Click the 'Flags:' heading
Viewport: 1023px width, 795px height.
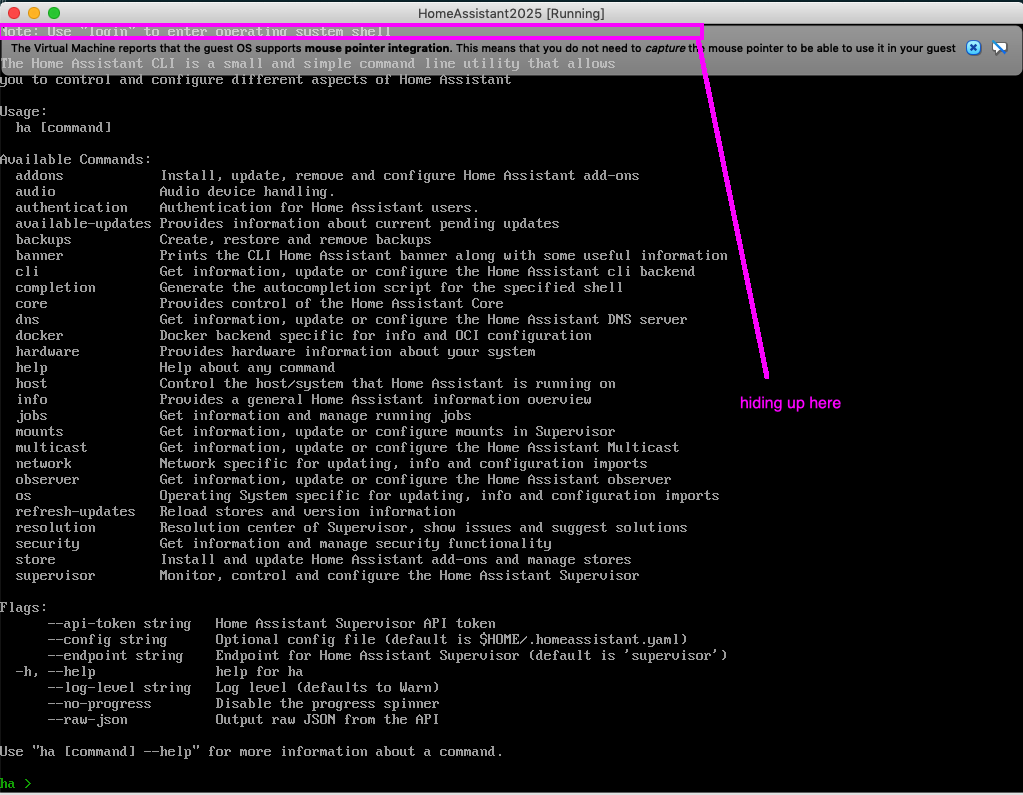23,607
